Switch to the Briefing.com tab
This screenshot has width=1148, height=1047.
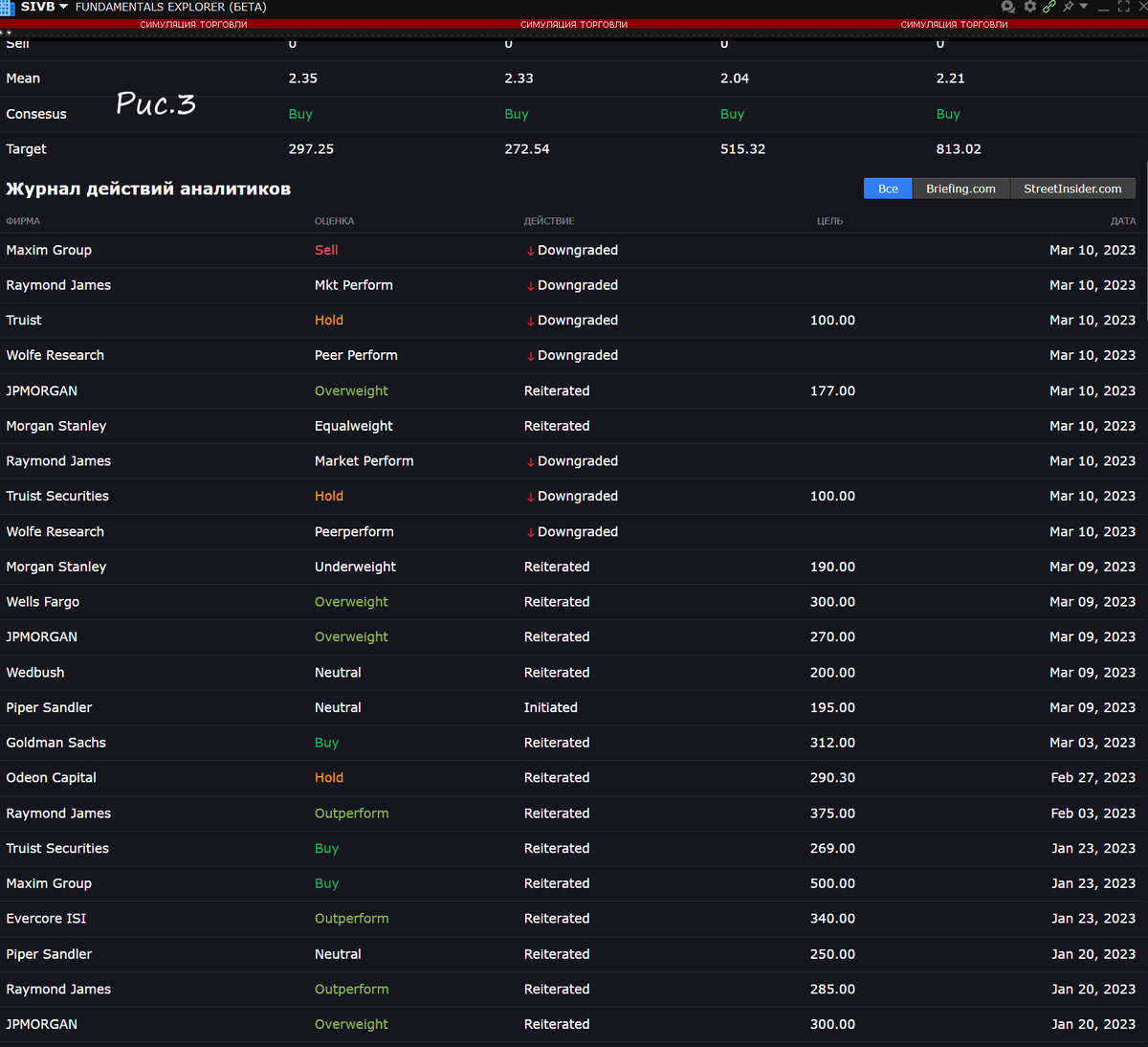[x=960, y=189]
